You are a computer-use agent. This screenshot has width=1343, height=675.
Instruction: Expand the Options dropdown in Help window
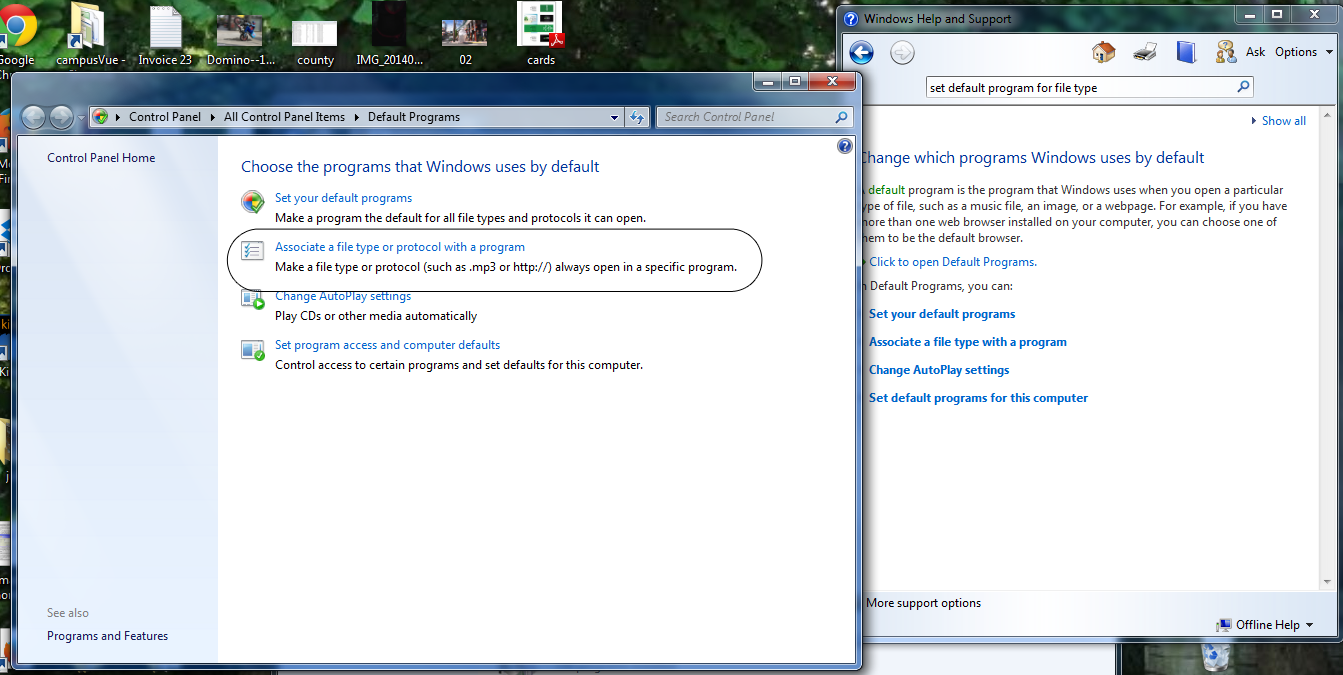tap(1303, 52)
